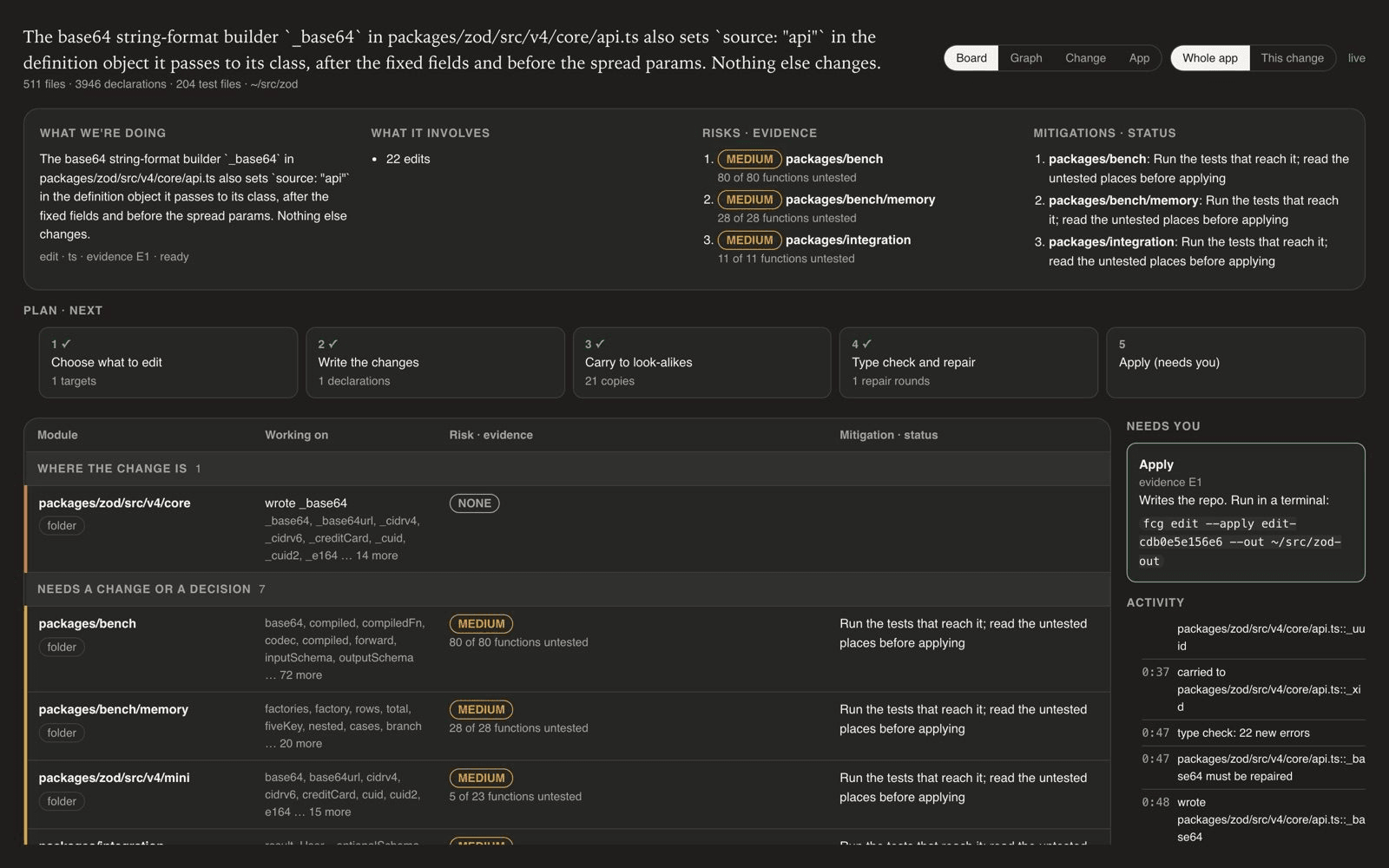Click folder tag under packages/zod/src/v4/mini
Screen dimensions: 1389x868
point(62,802)
